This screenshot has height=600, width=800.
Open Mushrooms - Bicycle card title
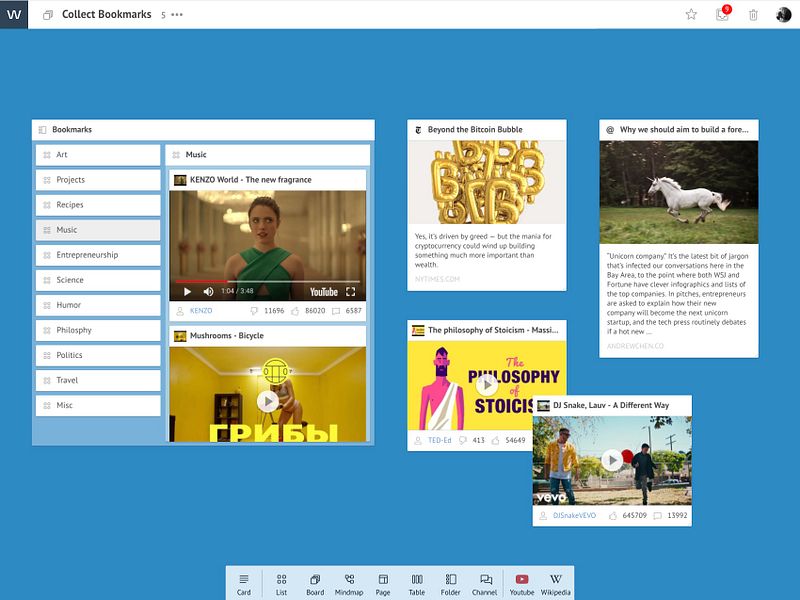pos(227,336)
